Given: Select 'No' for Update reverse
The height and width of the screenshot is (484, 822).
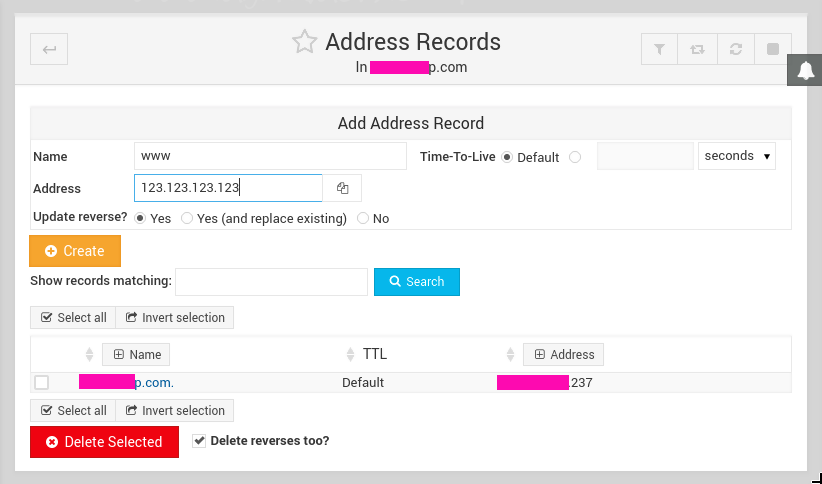Looking at the screenshot, I should pyautogui.click(x=363, y=218).
